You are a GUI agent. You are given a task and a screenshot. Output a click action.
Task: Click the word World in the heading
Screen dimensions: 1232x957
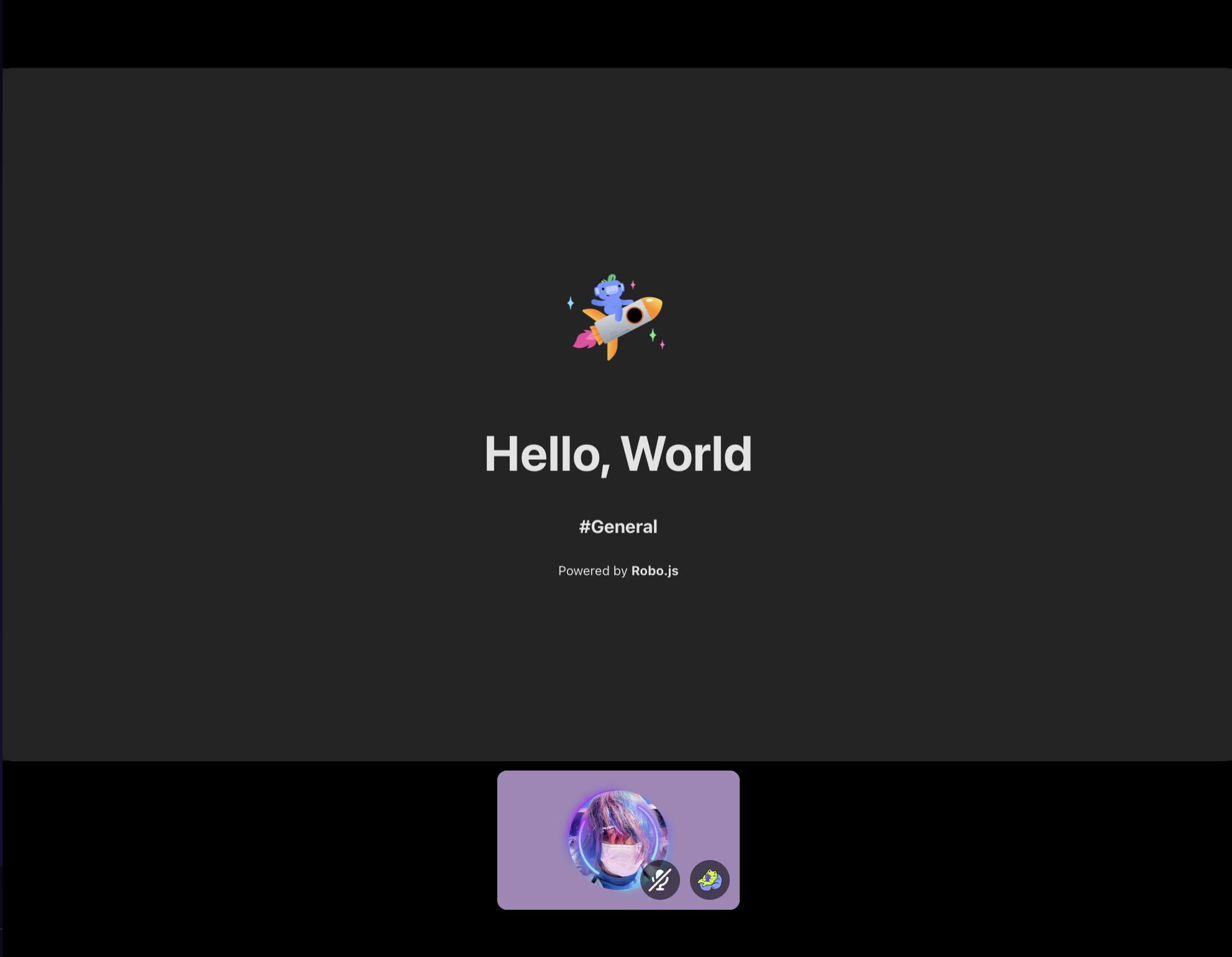tap(686, 454)
